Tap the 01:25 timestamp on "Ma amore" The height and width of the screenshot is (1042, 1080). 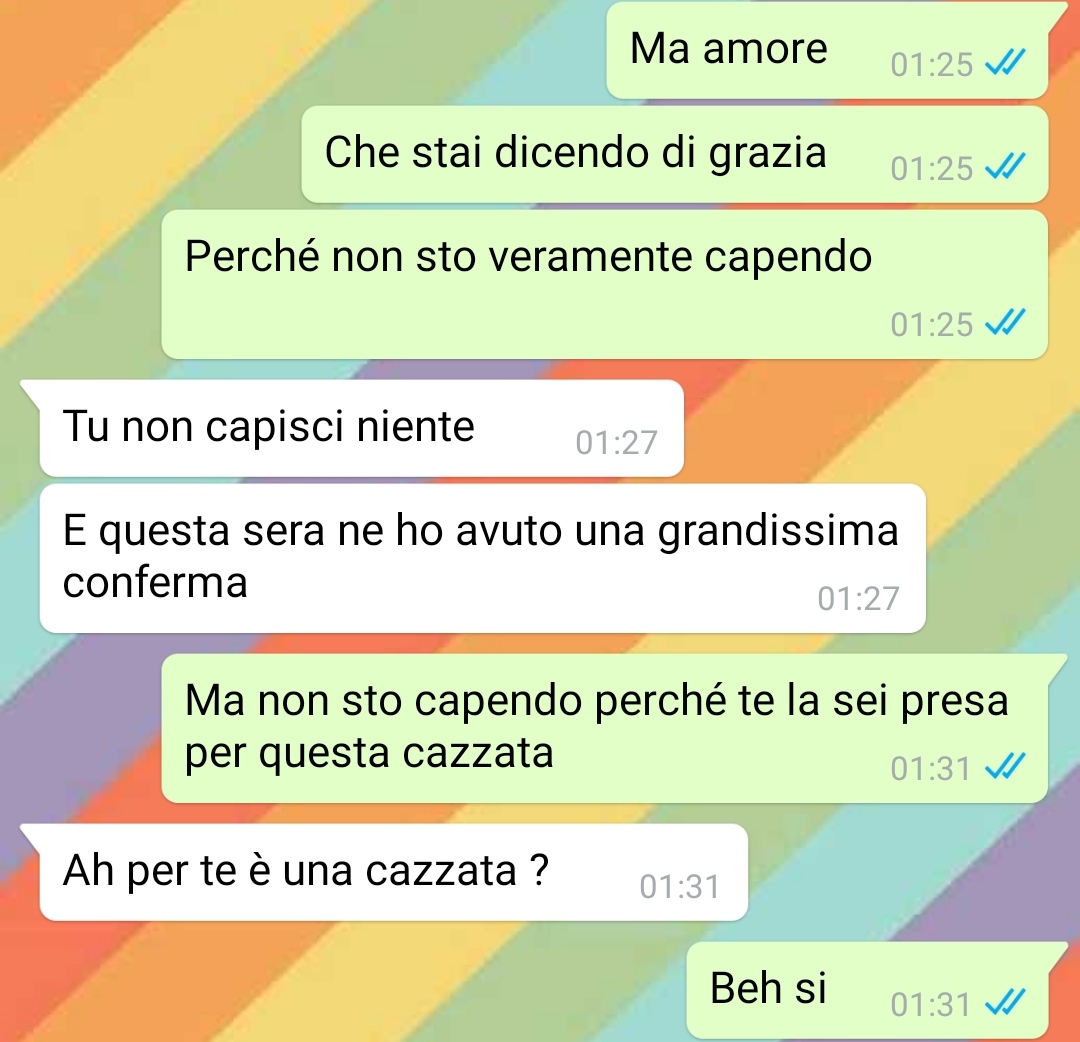(x=931, y=65)
